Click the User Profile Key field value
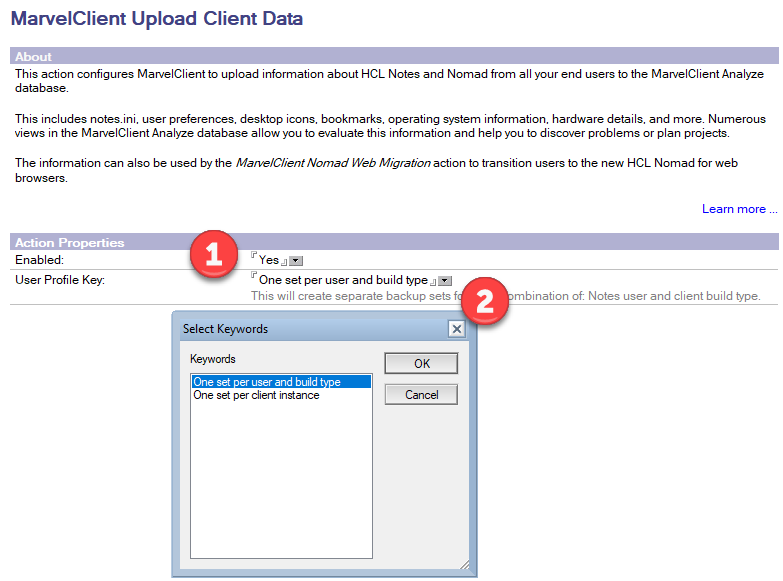The image size is (783, 581). (342, 281)
